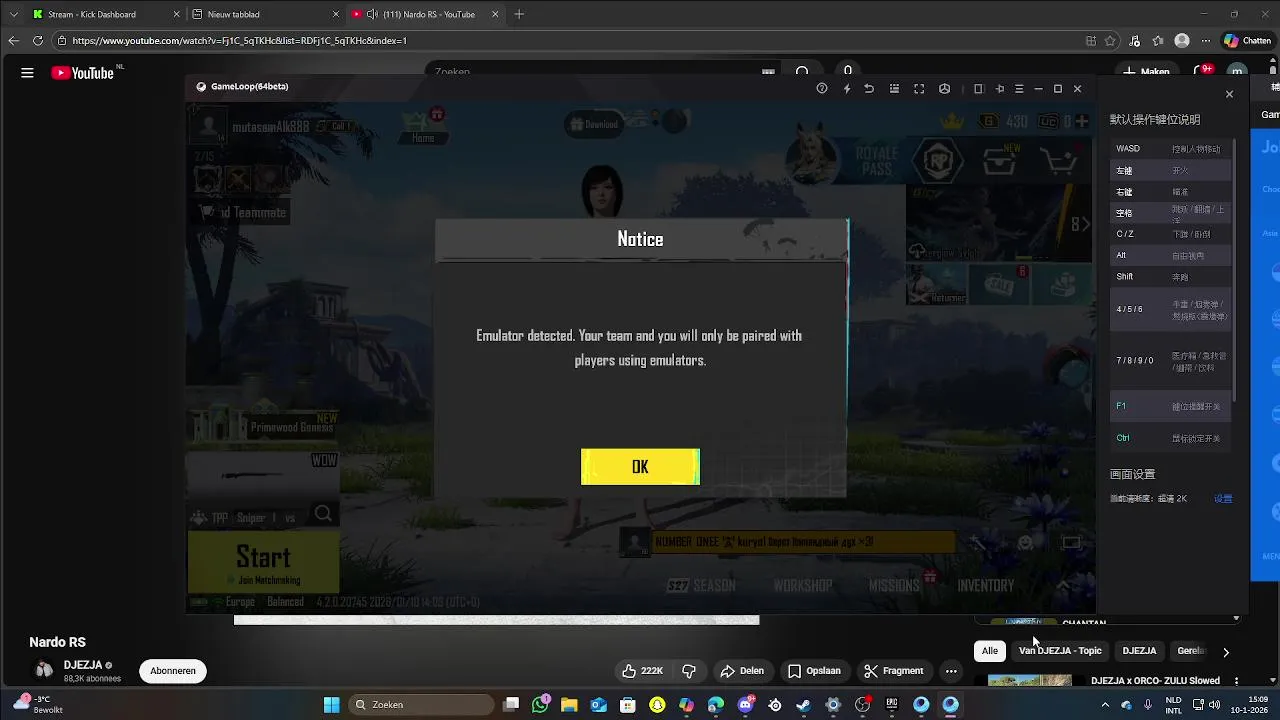
Task: Toggle GameLoop fullscreen icon
Action: click(919, 89)
